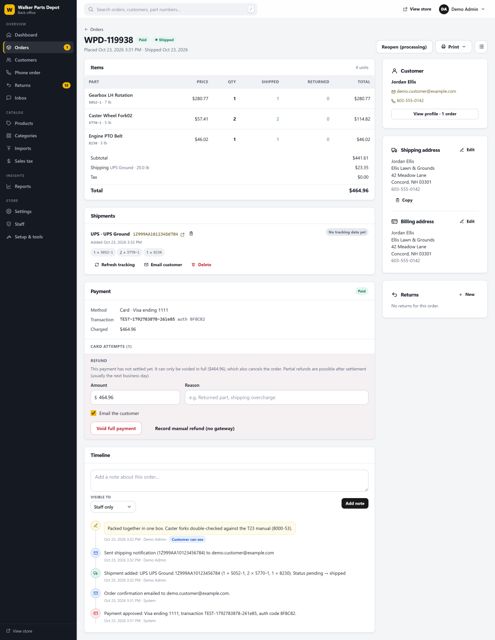The width and height of the screenshot is (495, 640).
Task: Click the Caster Wheel Fork02 item name
Action: click(110, 116)
